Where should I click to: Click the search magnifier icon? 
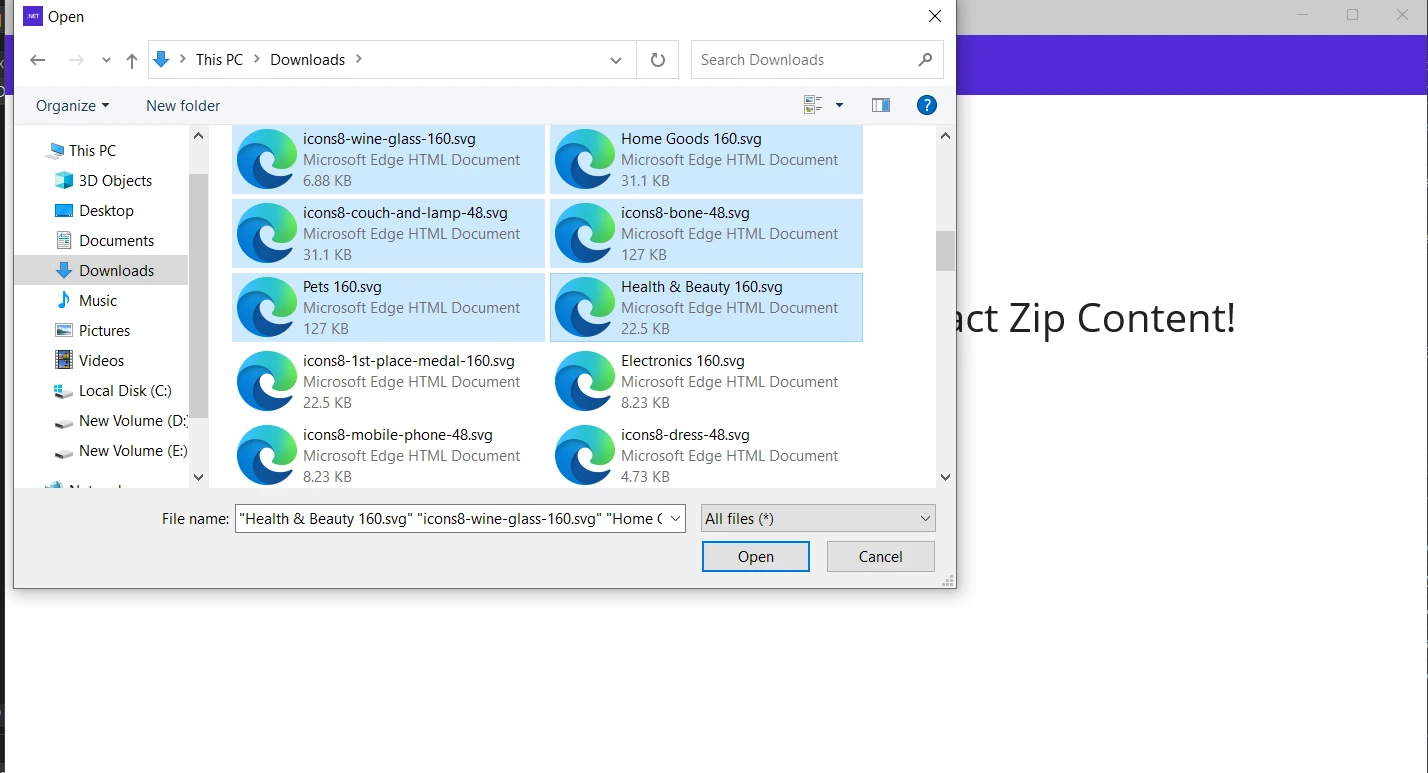[x=925, y=60]
